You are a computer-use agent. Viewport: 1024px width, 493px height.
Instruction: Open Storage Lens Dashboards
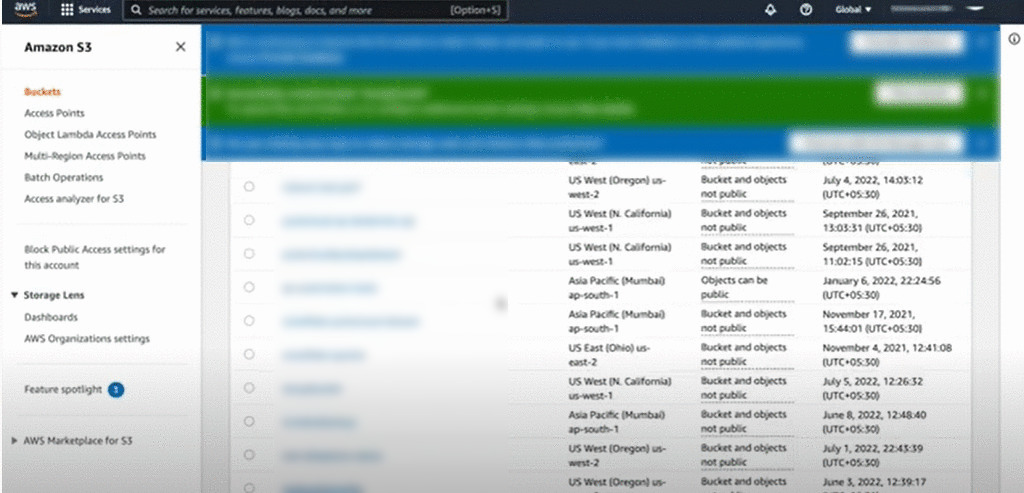(x=51, y=317)
